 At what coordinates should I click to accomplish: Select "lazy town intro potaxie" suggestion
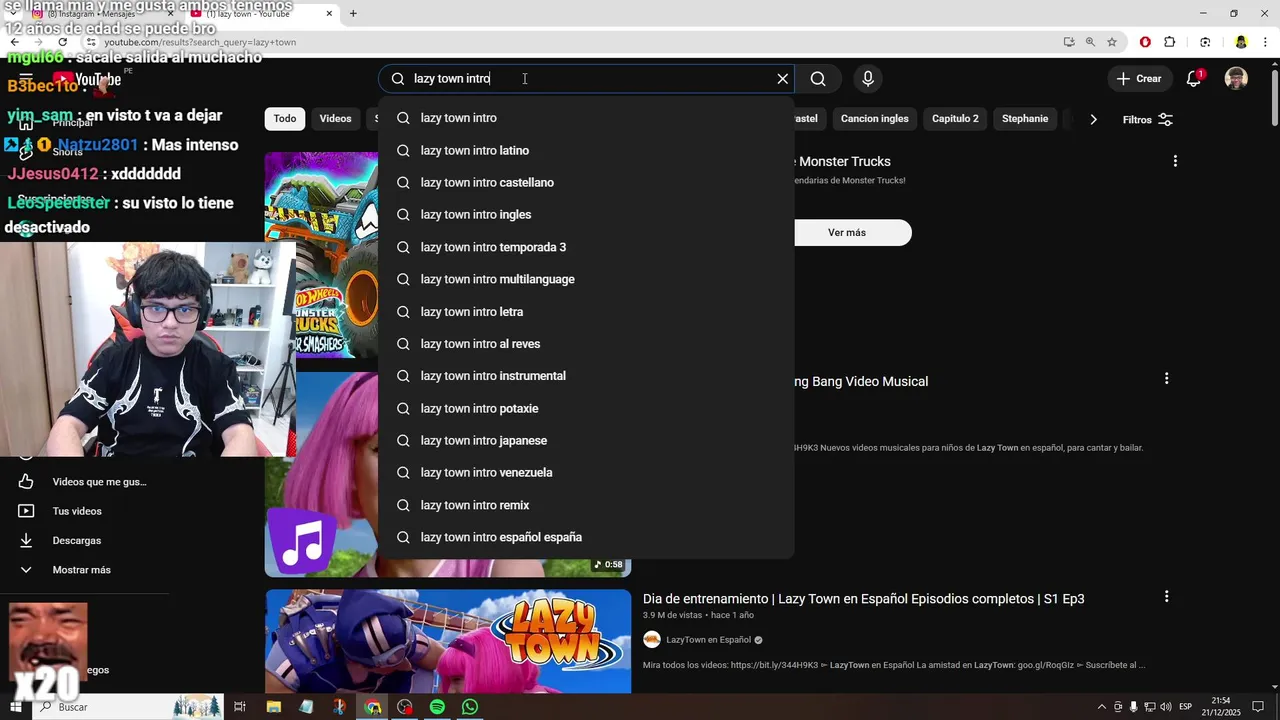[x=586, y=408]
